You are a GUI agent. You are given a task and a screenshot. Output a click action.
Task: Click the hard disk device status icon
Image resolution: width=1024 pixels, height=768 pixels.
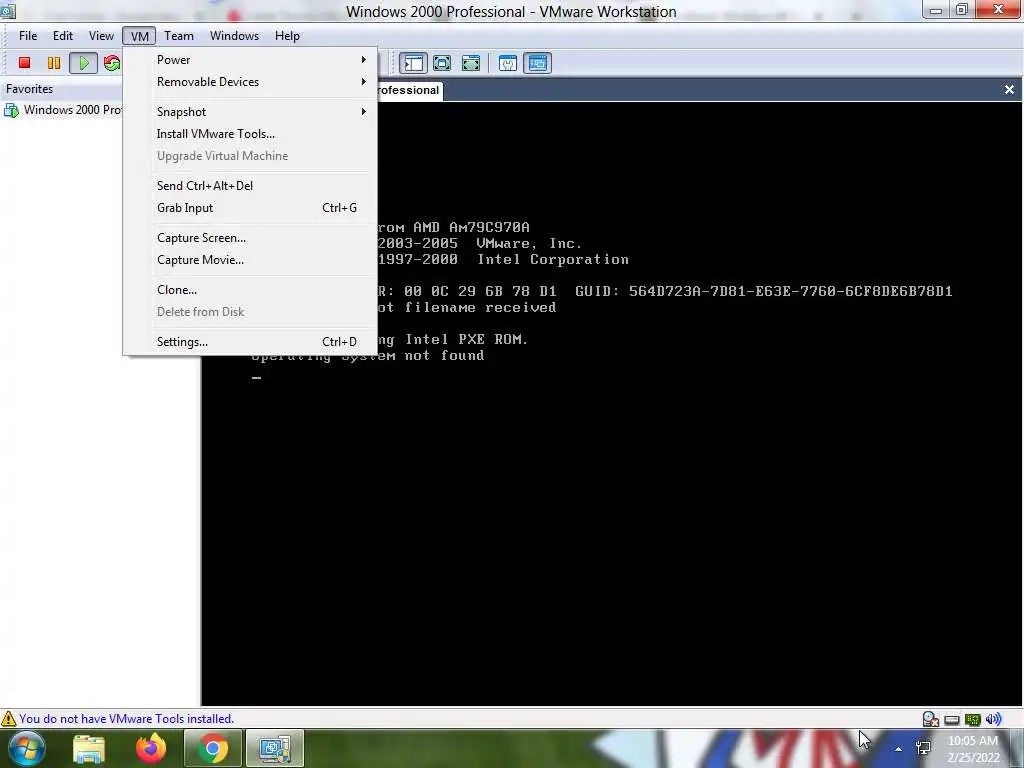952,720
